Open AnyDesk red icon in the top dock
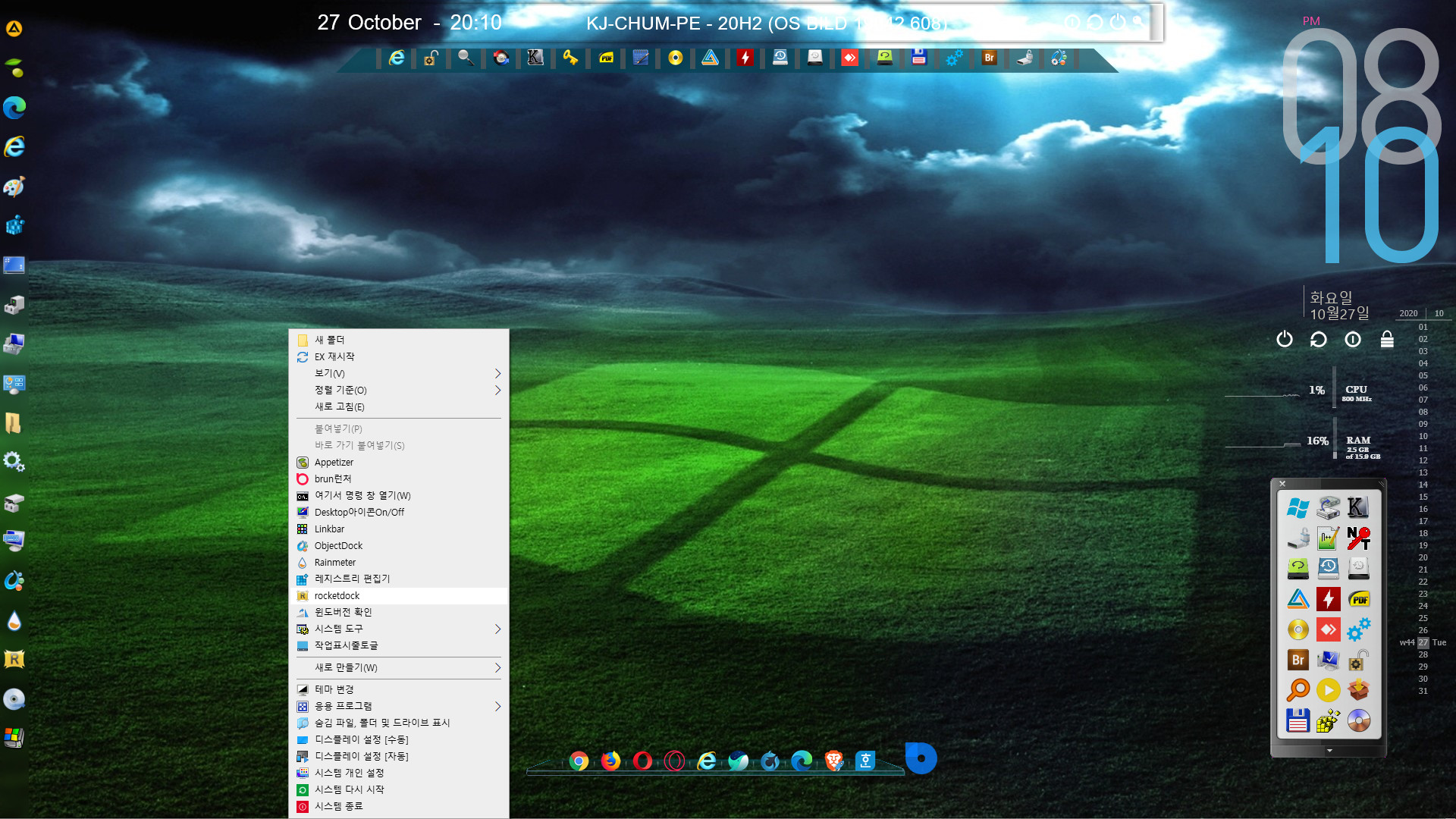1456x819 pixels. pos(849,58)
